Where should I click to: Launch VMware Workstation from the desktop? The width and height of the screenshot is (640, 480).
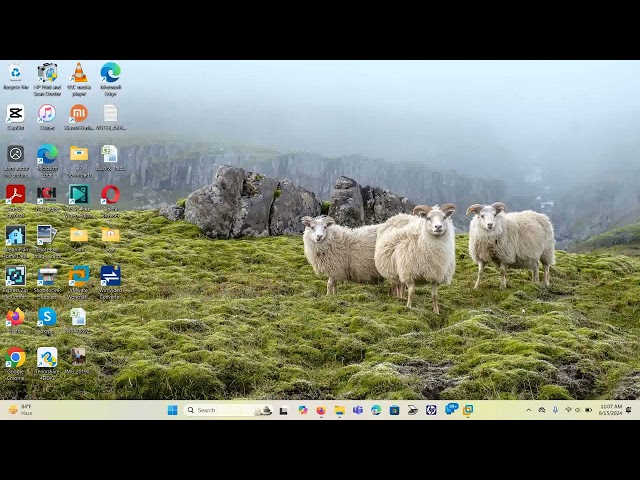79,276
